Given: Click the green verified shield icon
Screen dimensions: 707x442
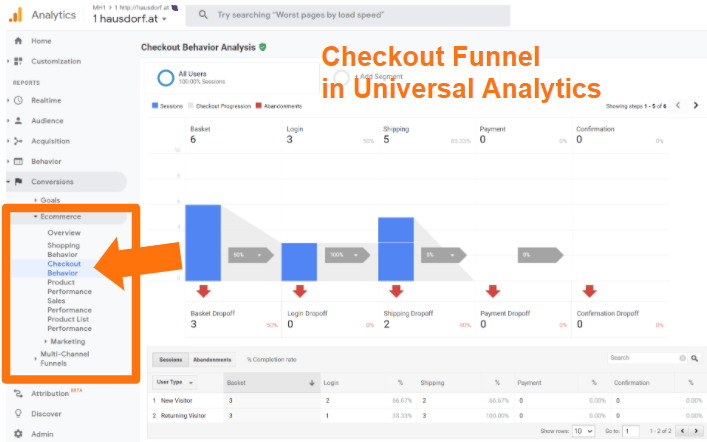Looking at the screenshot, I should (263, 47).
